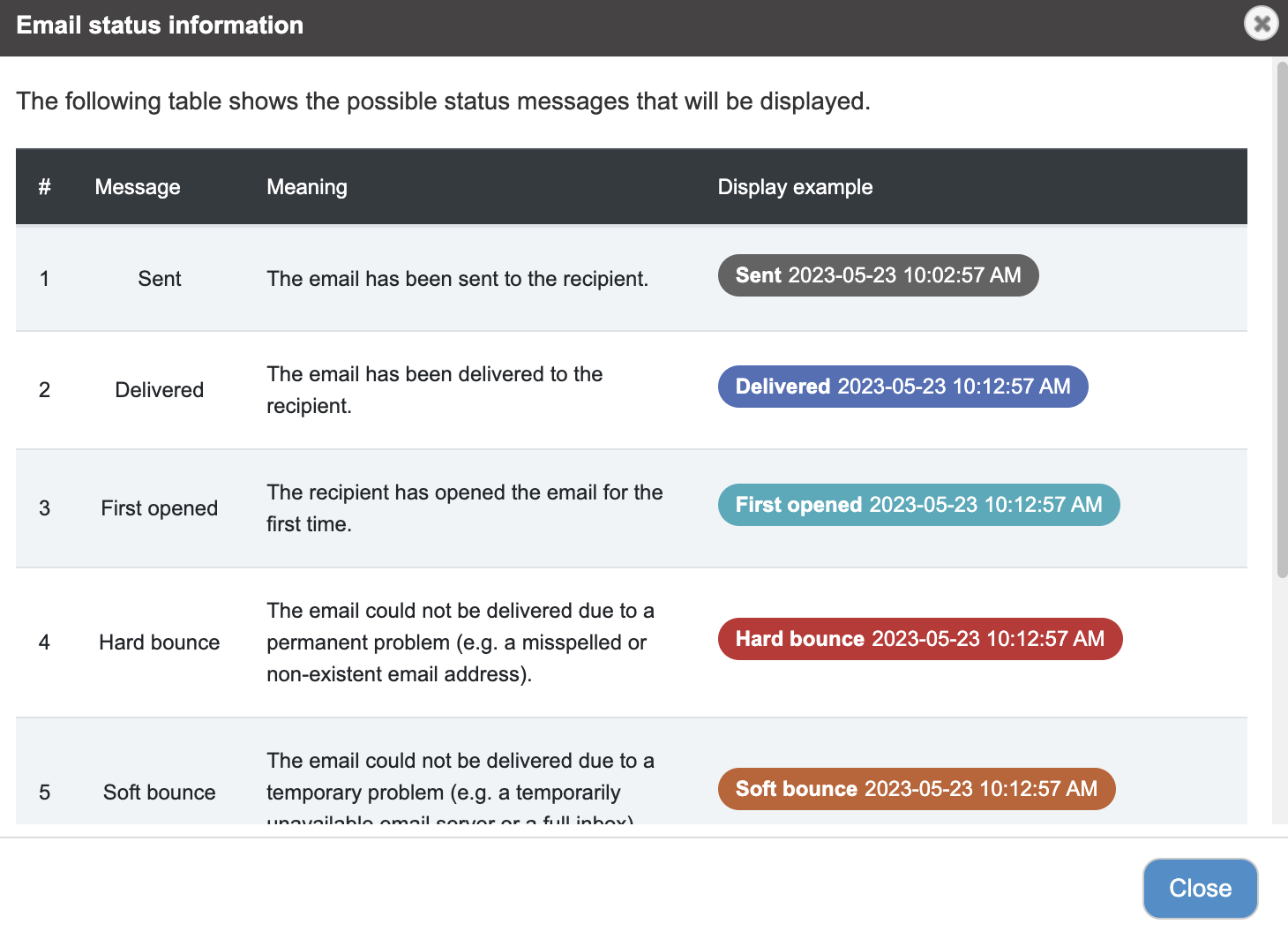Click the blue Close button
Viewport: 1288px width, 939px height.
coord(1200,888)
